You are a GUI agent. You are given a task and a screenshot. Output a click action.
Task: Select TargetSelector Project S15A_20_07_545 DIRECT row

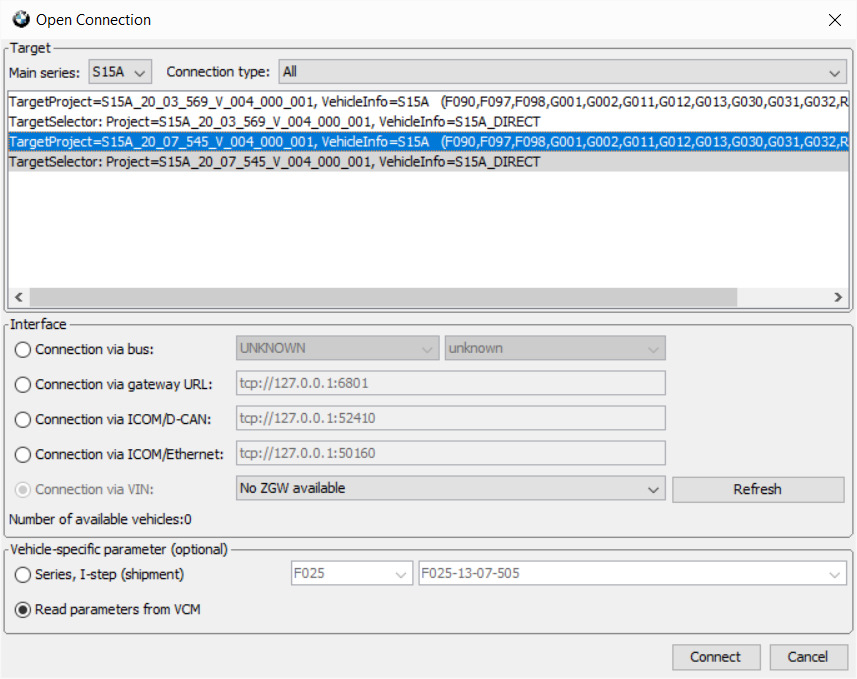[x=428, y=162]
